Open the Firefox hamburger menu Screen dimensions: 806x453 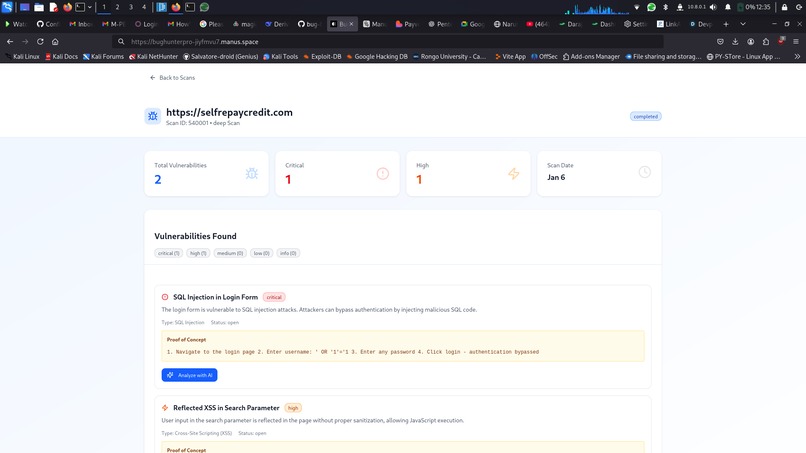[x=796, y=42]
